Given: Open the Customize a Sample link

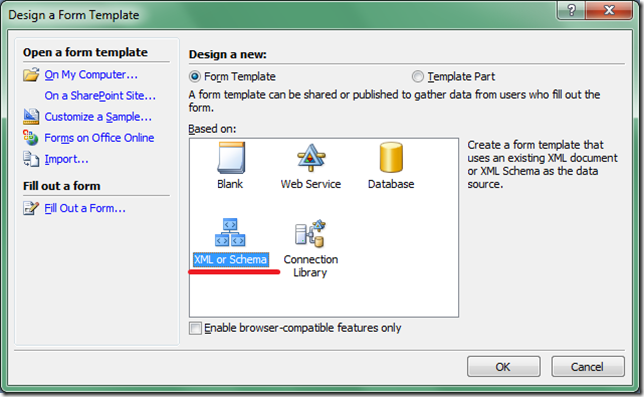Looking at the screenshot, I should [x=98, y=117].
